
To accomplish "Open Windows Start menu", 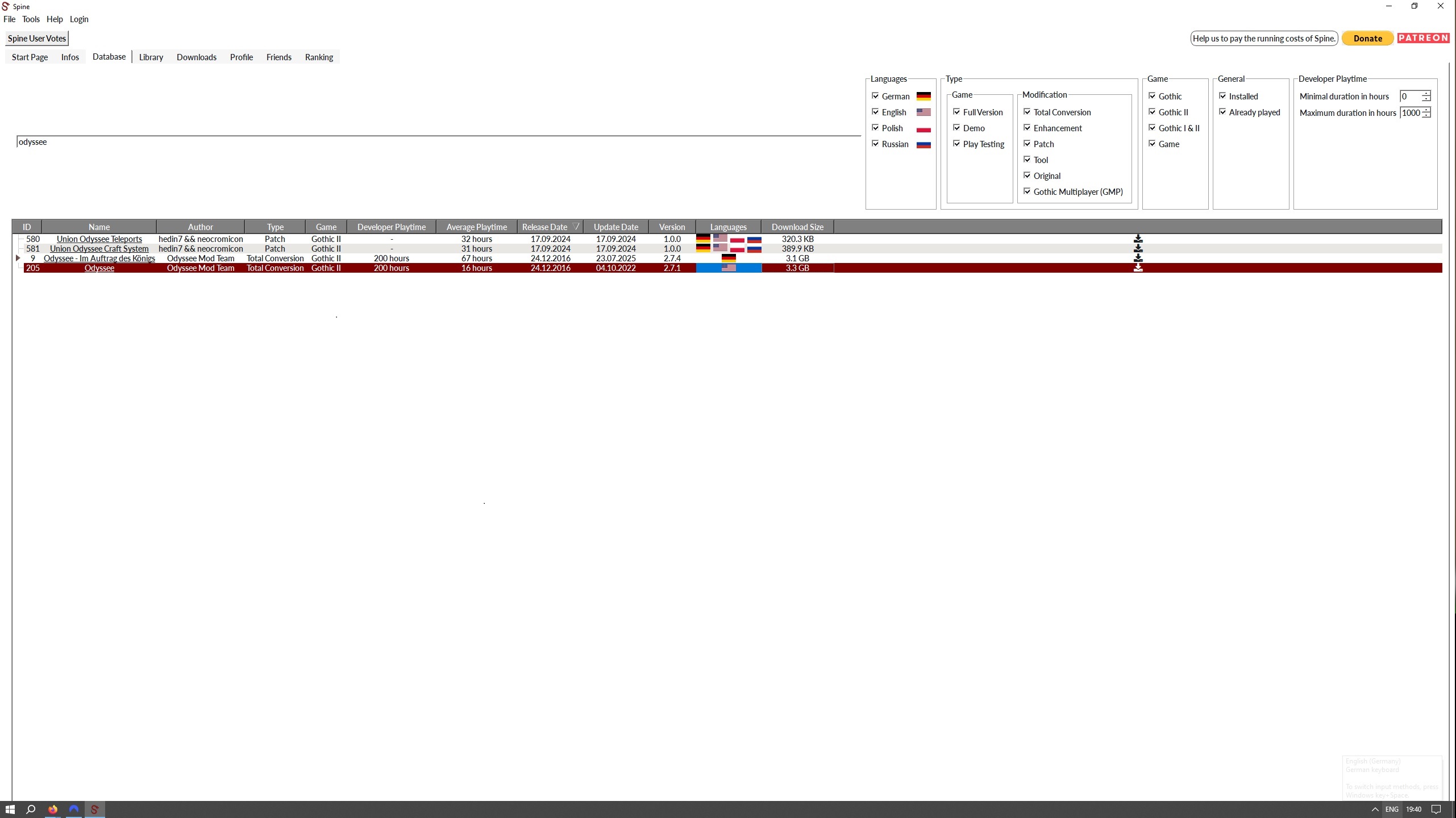I will (x=10, y=809).
